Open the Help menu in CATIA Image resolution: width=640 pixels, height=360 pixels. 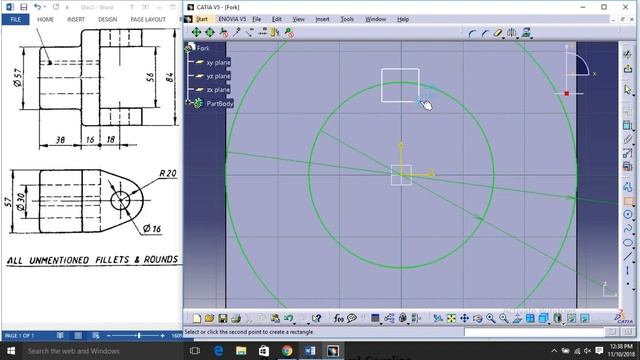403,19
